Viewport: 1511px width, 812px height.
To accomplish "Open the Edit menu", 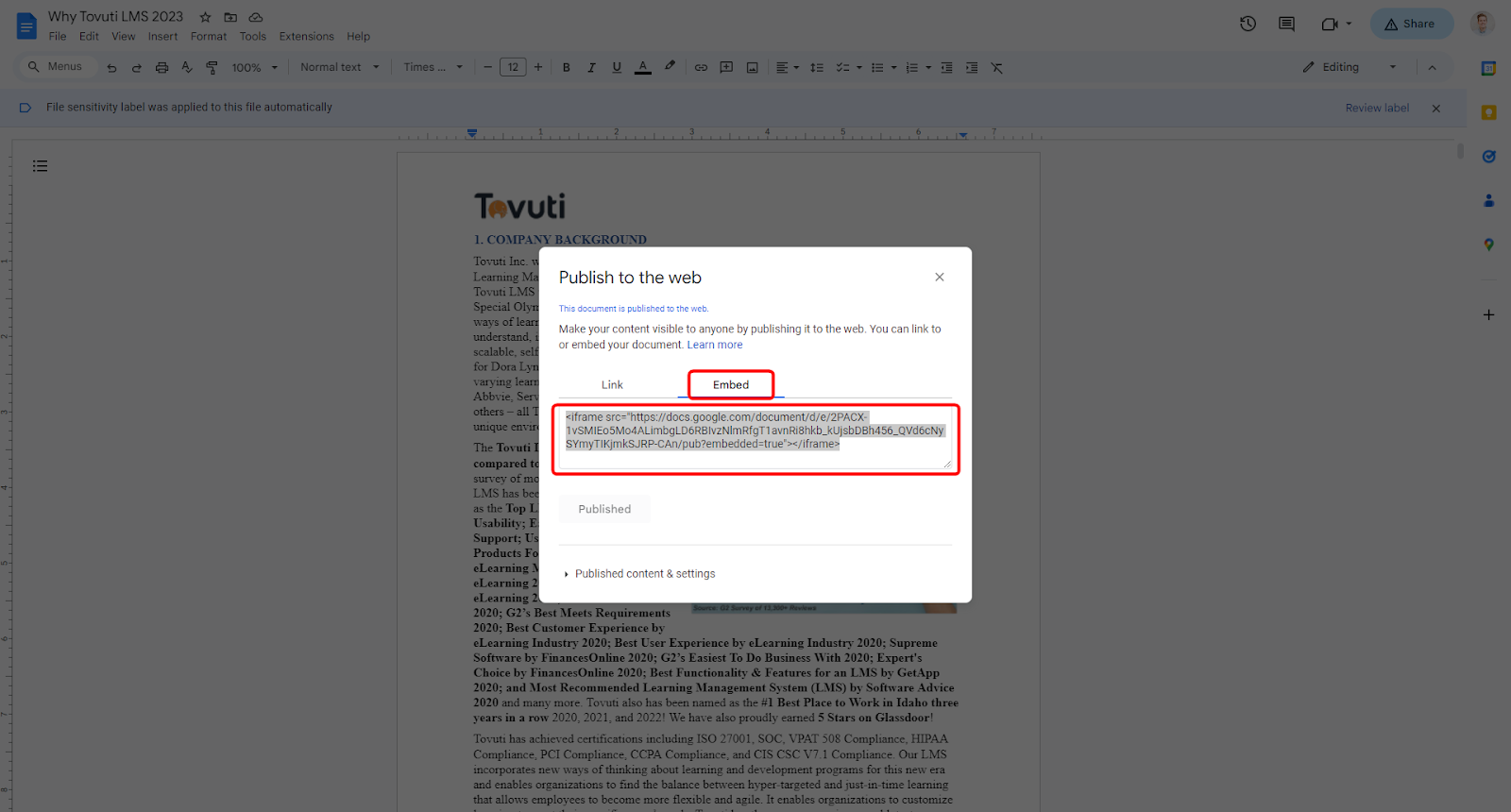I will coord(89,37).
